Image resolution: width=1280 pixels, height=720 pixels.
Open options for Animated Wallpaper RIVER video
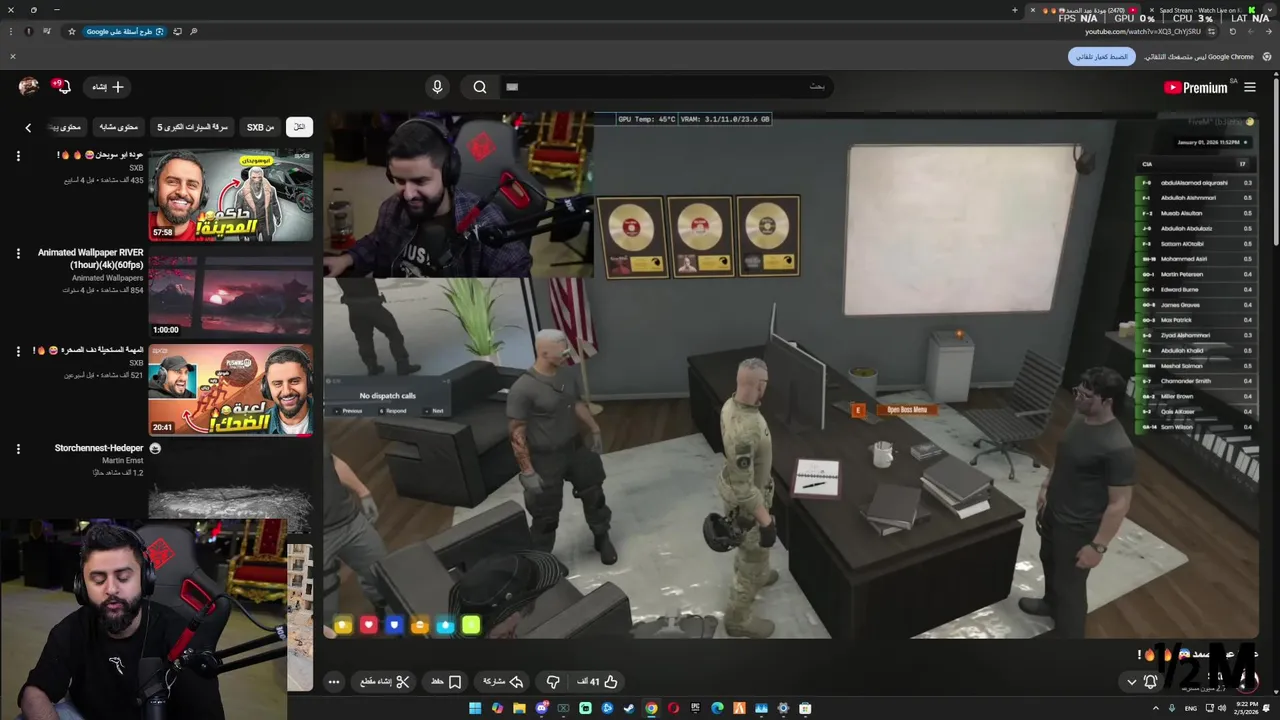17,253
